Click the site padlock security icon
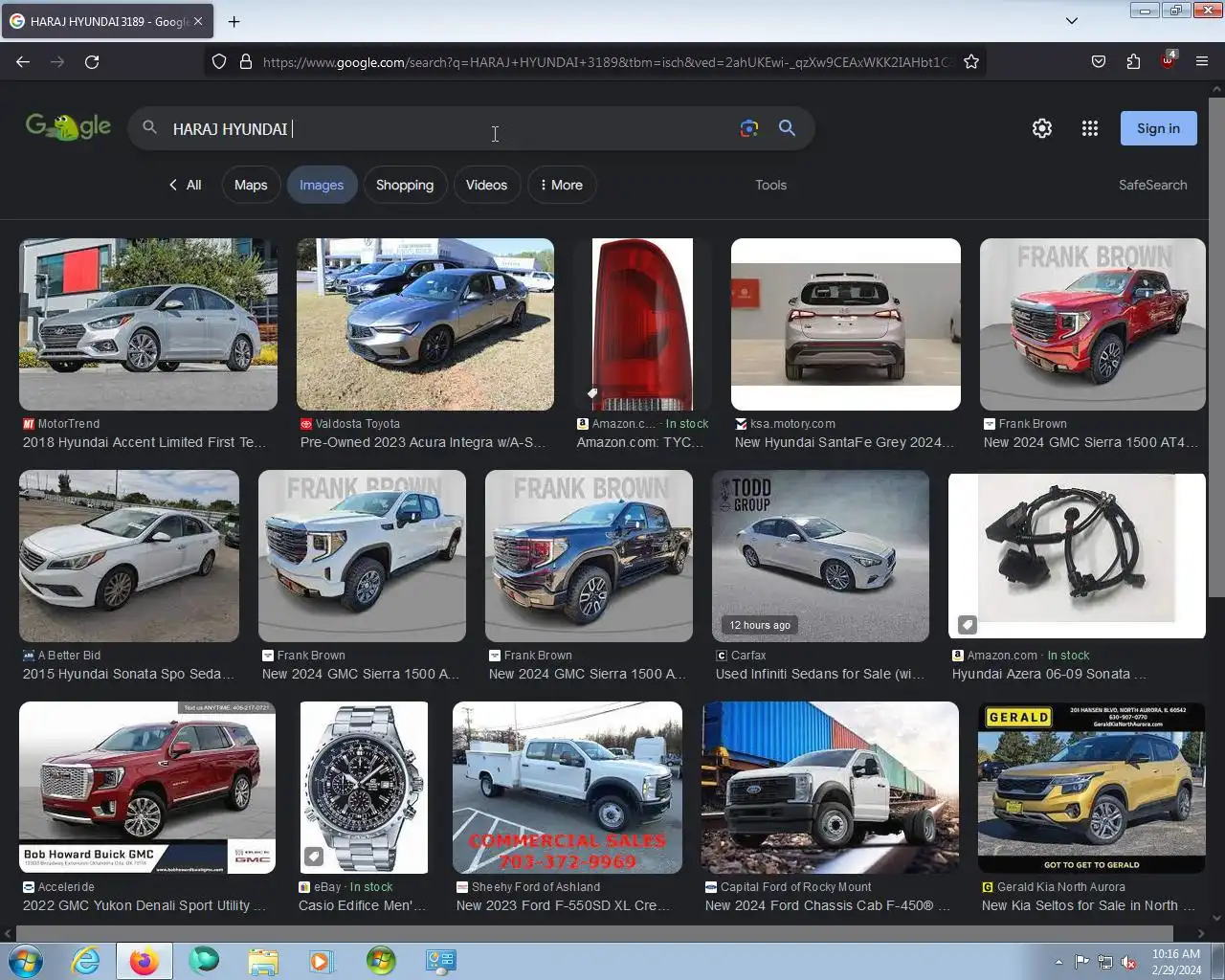The width and height of the screenshot is (1225, 980). tap(246, 61)
